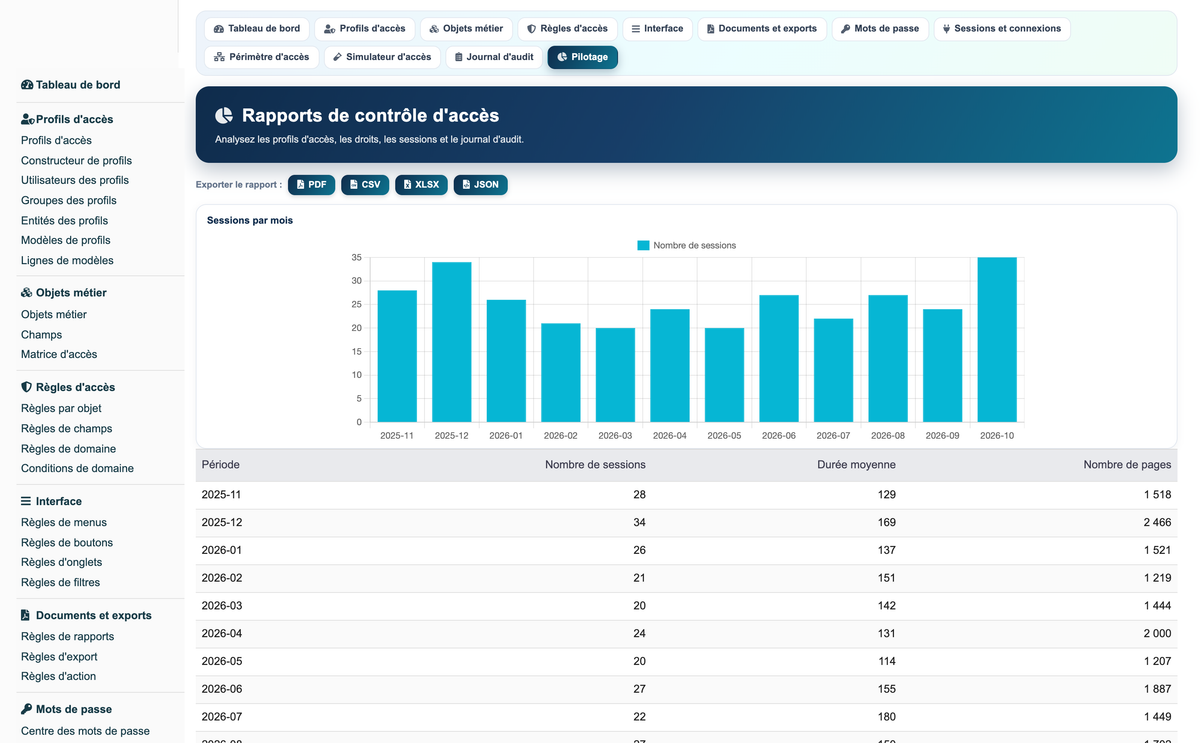Click the 2025-12 bar in the chart
This screenshot has height=743, width=1200.
coord(452,342)
